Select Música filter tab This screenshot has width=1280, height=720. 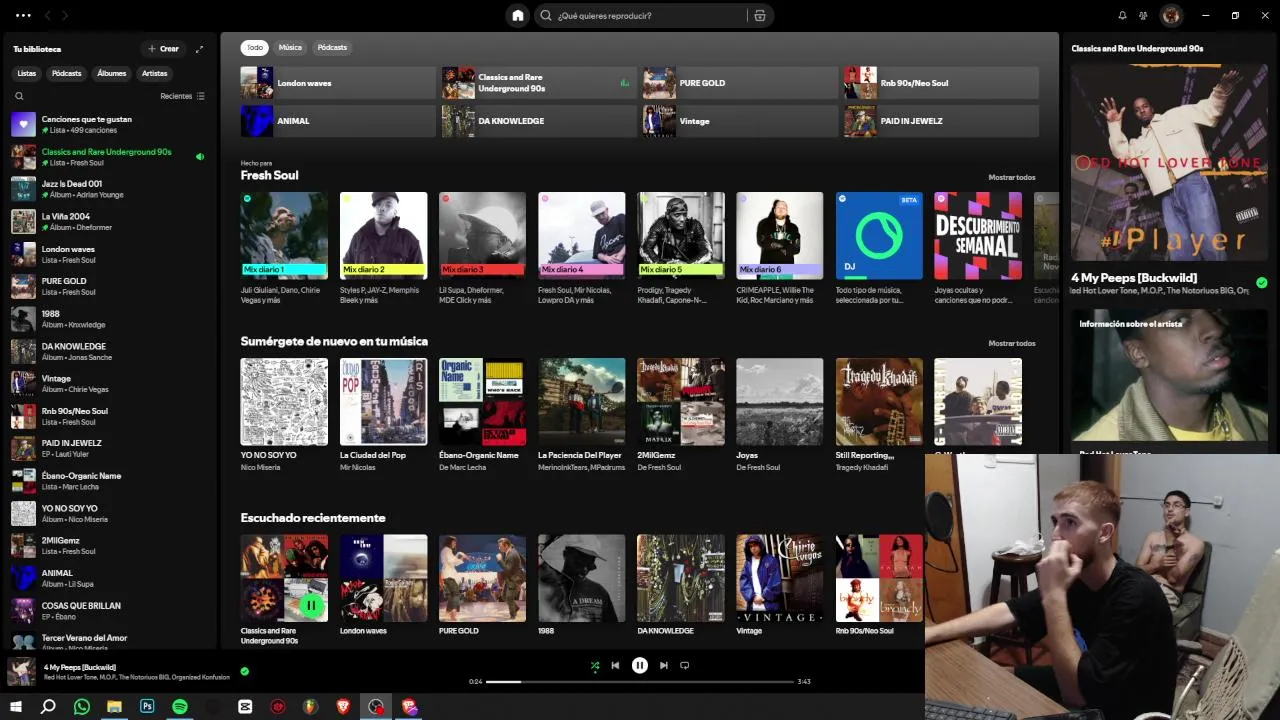[x=290, y=47]
